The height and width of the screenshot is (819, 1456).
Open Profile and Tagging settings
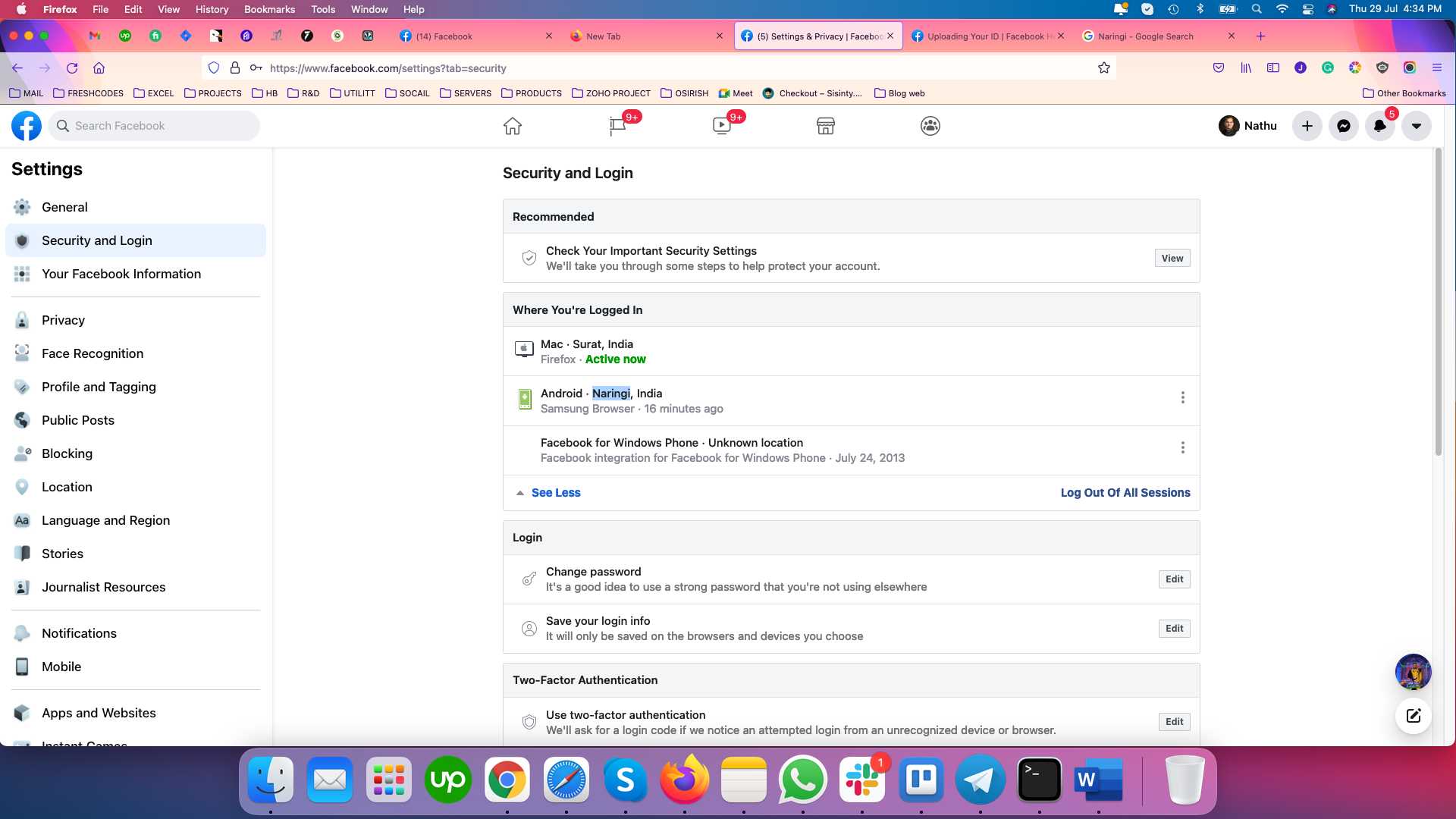[x=136, y=387]
